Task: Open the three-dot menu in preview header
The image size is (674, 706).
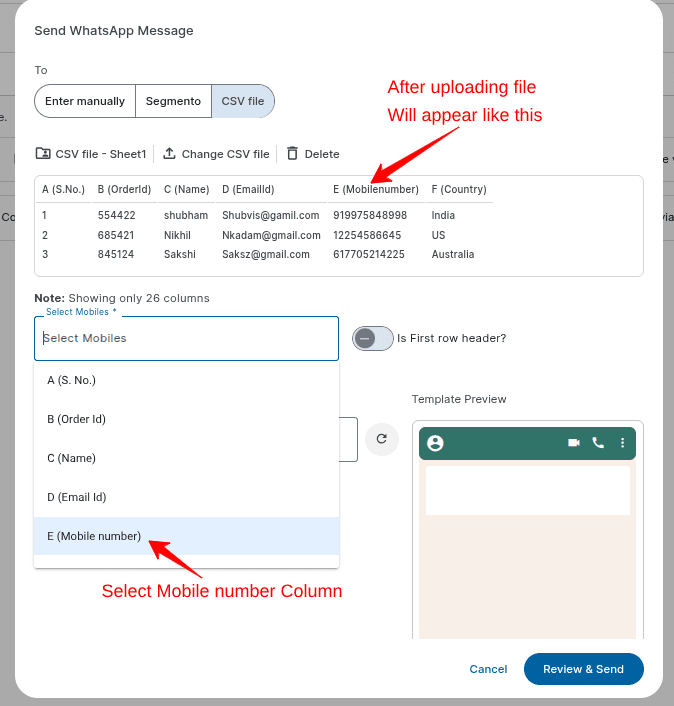Action: click(622, 443)
